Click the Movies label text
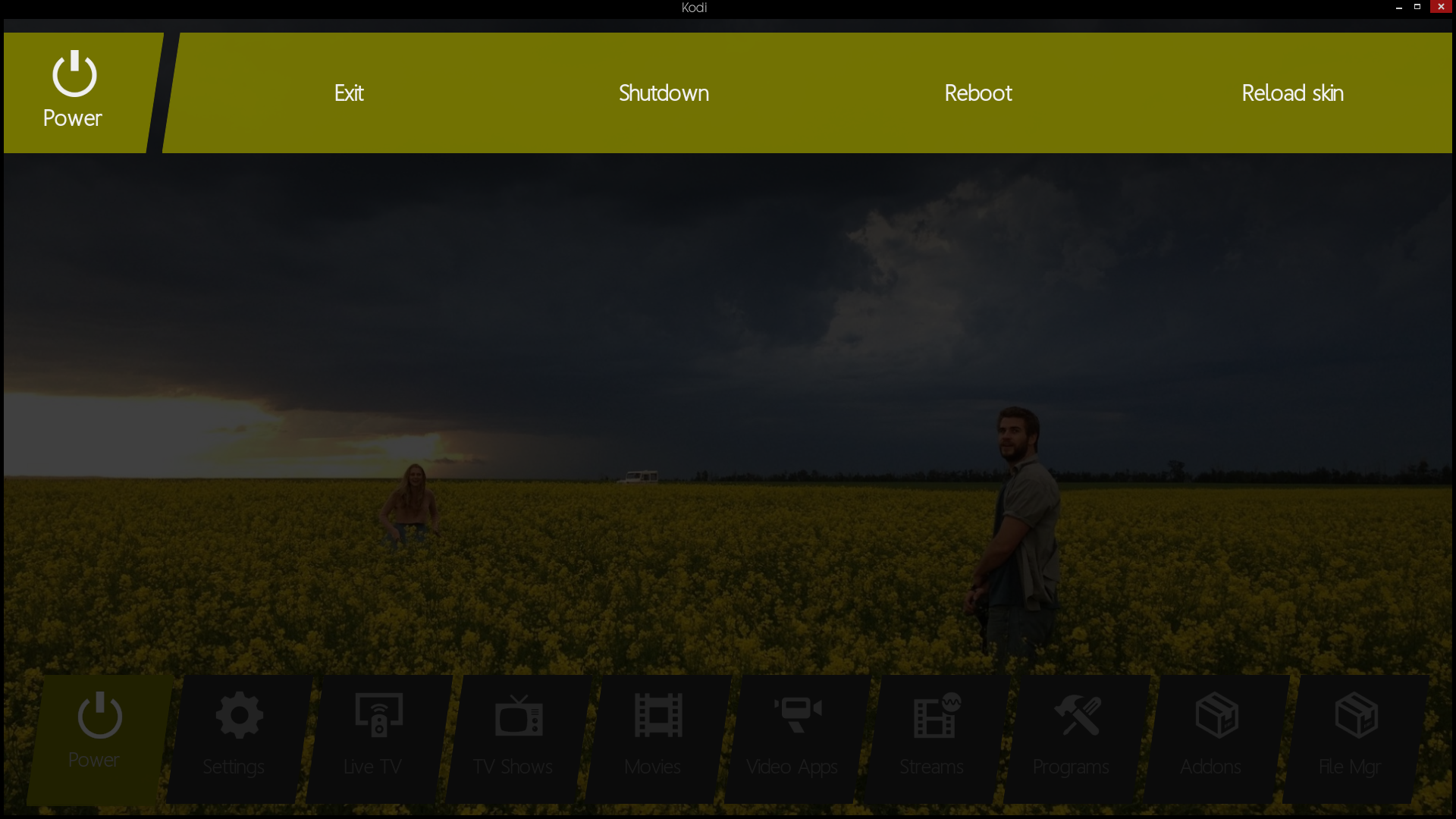 (x=652, y=767)
